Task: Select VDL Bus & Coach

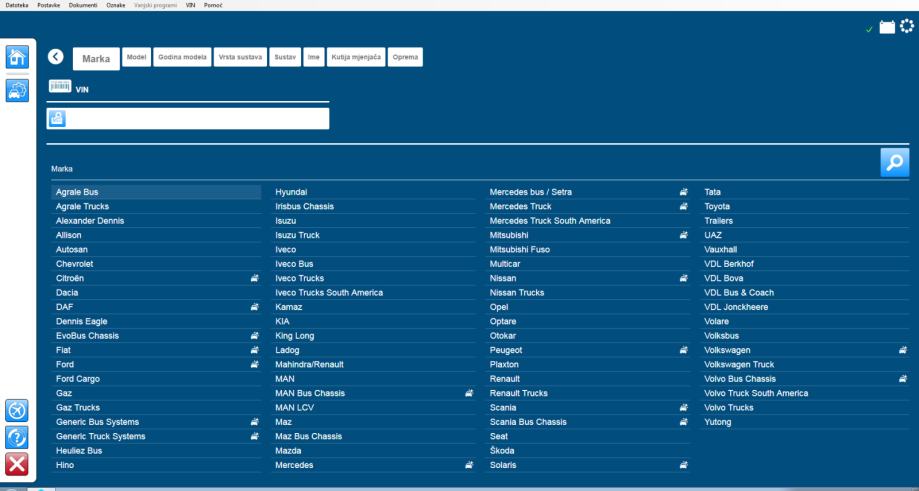Action: click(805, 292)
